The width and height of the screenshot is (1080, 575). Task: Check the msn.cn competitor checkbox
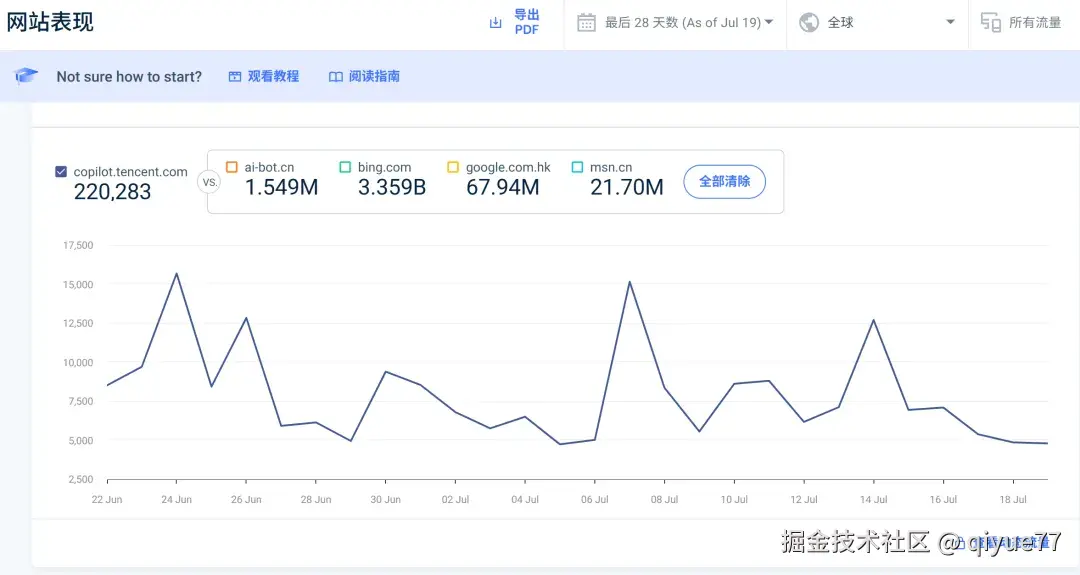pyautogui.click(x=577, y=167)
